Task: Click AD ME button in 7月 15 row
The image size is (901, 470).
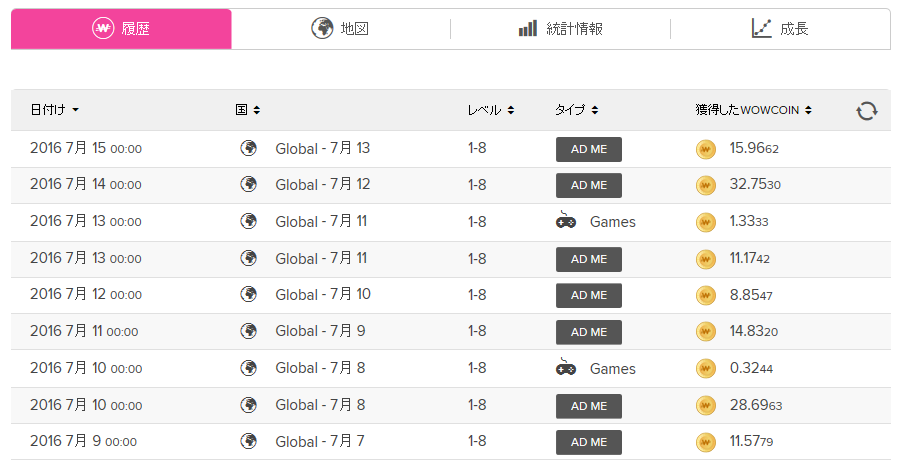Action: click(588, 149)
